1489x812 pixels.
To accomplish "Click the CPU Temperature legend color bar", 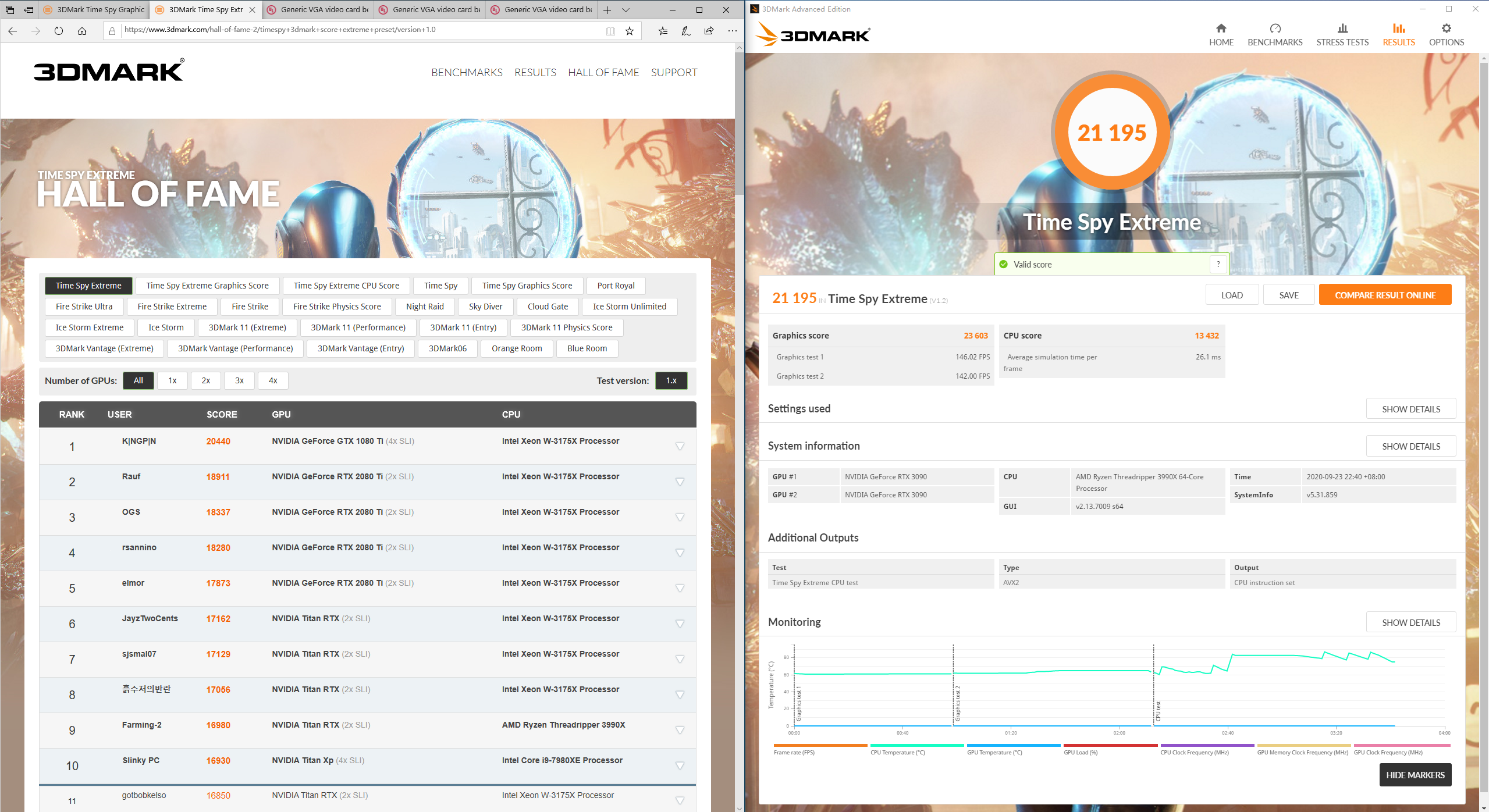I will tap(916, 745).
